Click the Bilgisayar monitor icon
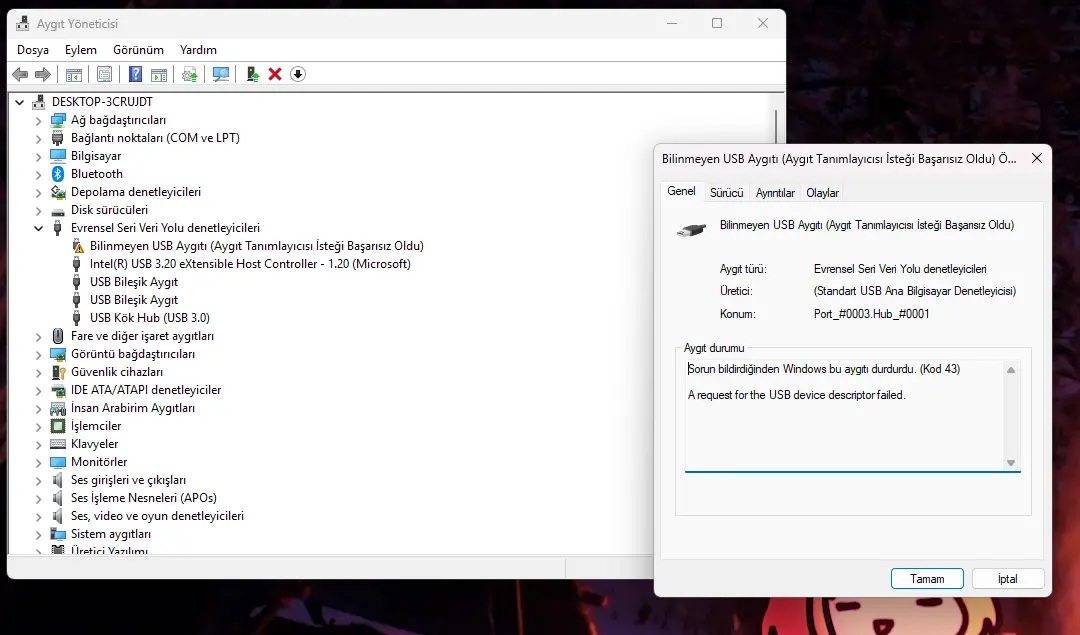This screenshot has width=1080, height=635. point(58,156)
